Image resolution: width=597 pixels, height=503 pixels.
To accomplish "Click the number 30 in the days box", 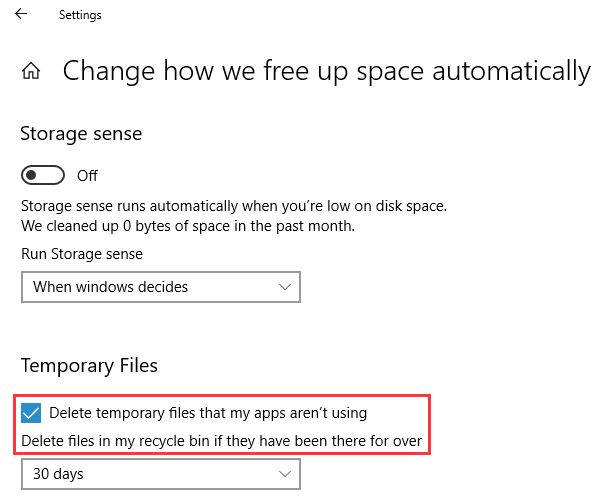I will coord(41,474).
